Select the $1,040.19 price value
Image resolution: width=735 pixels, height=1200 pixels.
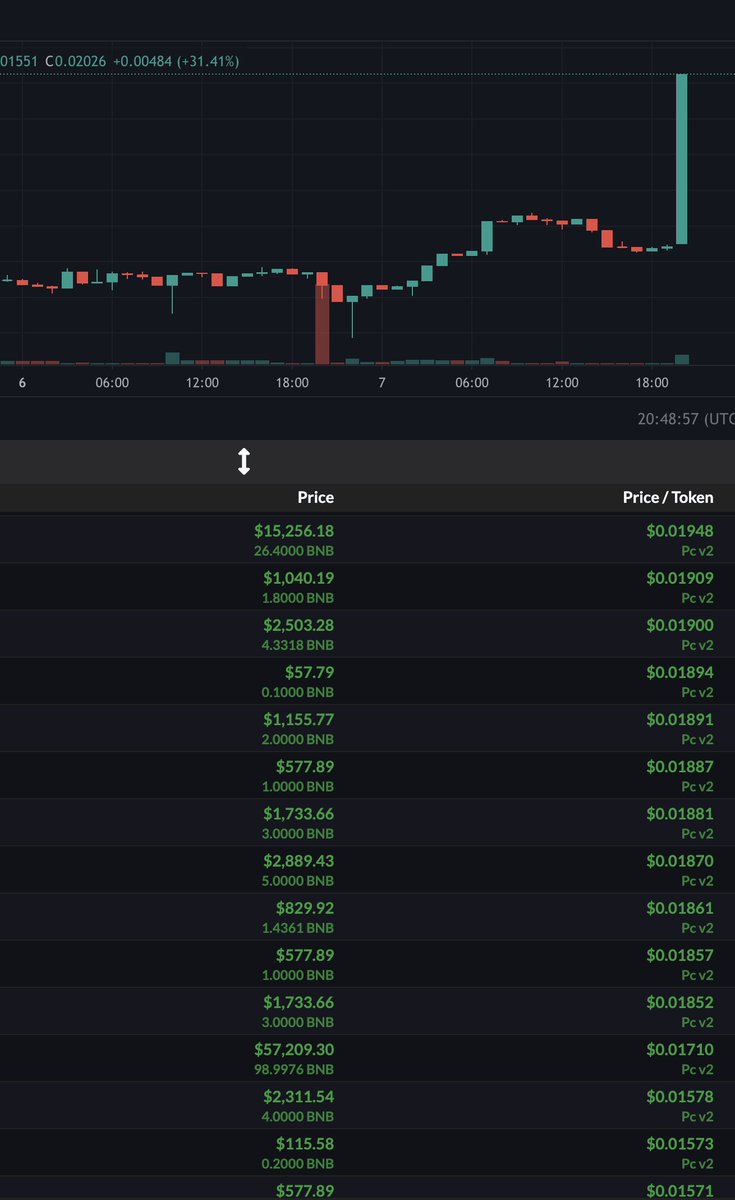[299, 578]
